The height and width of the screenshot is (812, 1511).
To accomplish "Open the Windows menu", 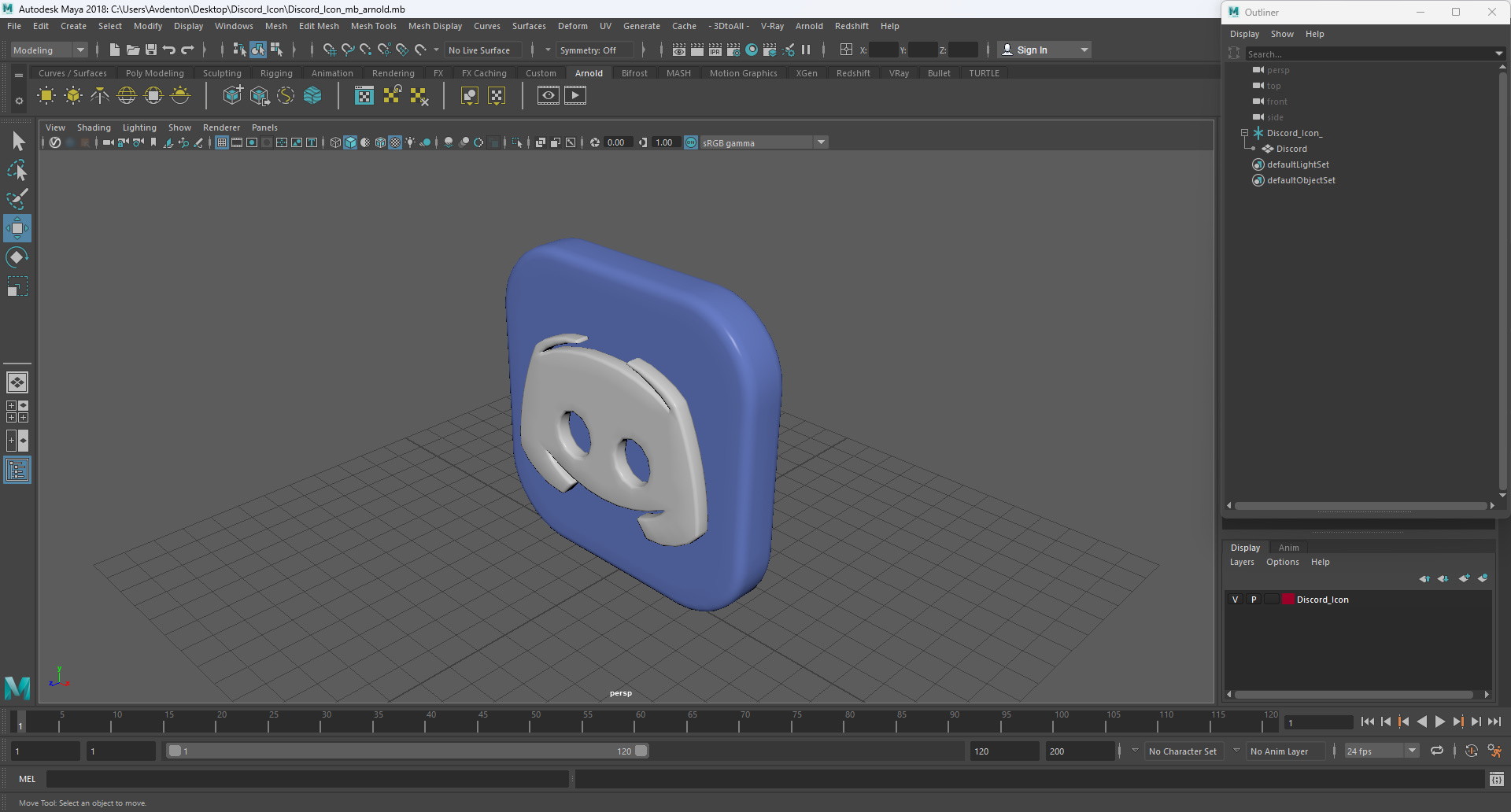I will [234, 26].
